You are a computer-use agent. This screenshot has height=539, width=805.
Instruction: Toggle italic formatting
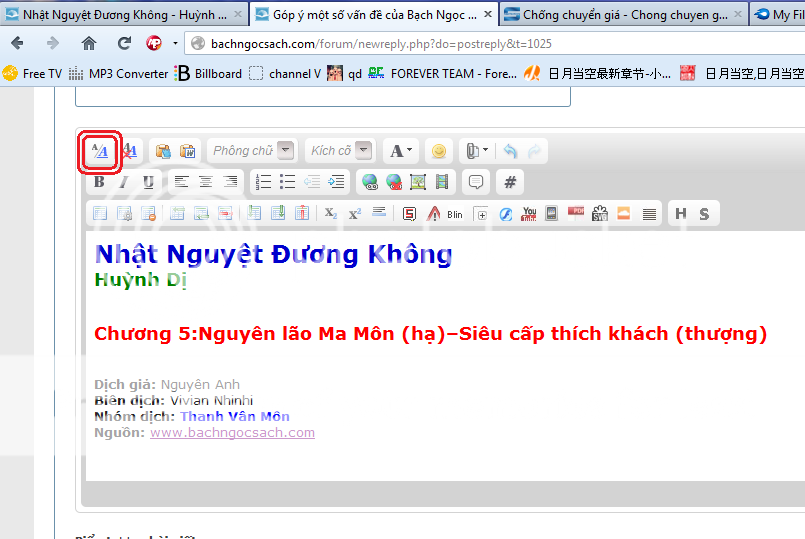click(x=124, y=182)
